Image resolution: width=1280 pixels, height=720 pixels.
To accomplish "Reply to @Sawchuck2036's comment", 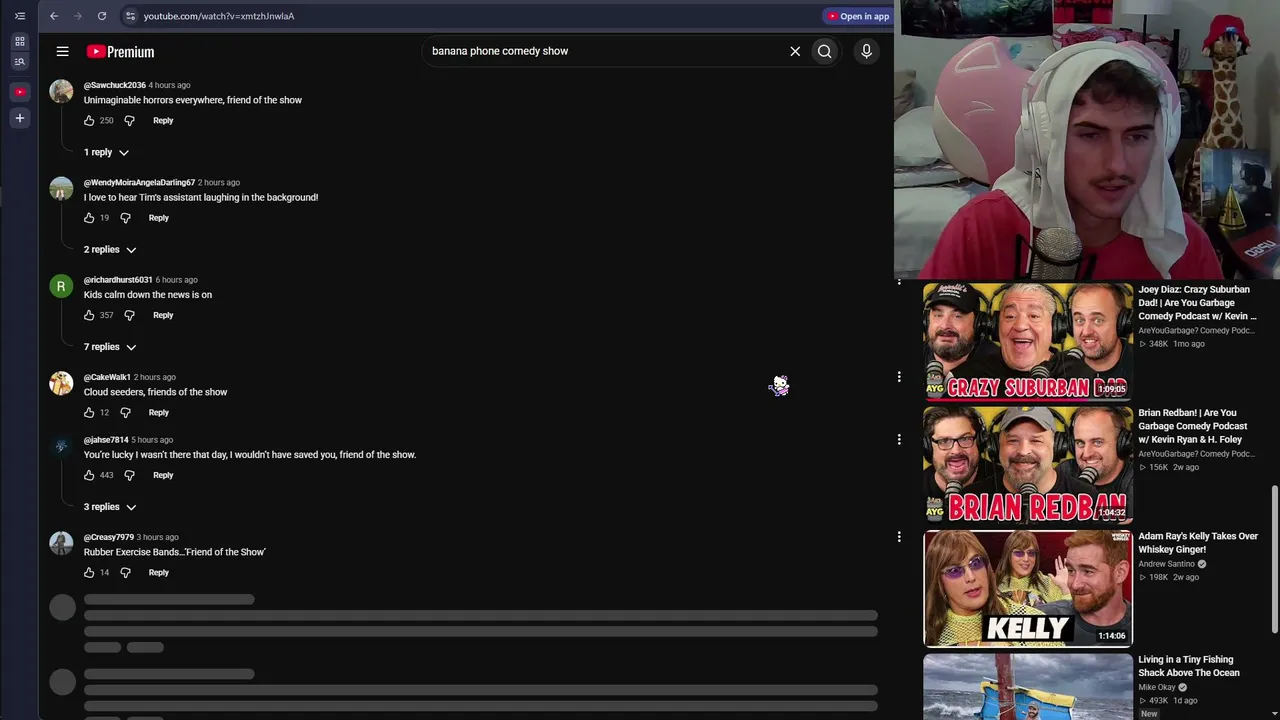I will coord(163,120).
